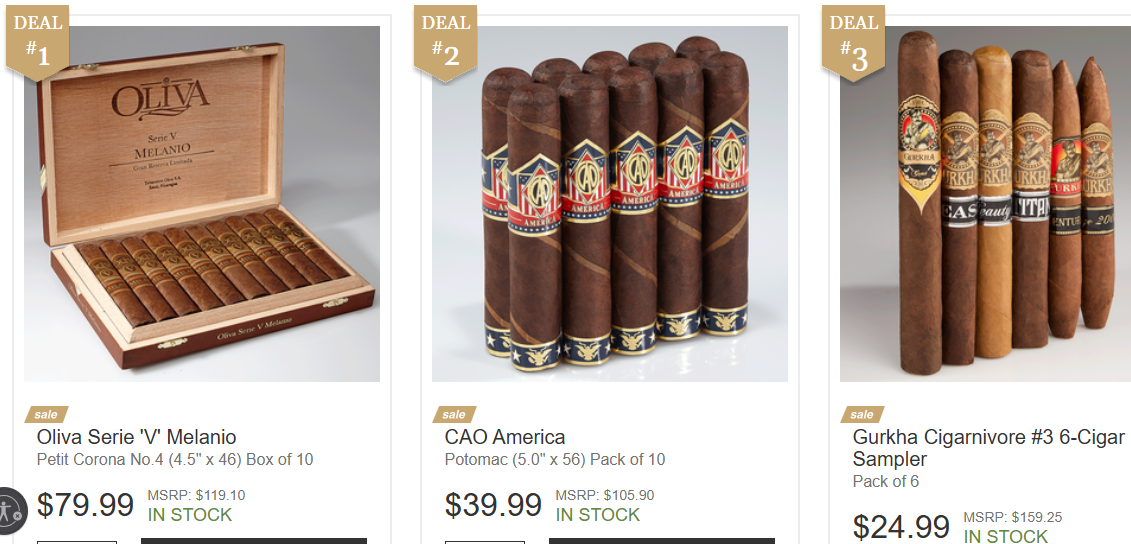Click Petit Corona No.4 Box of 10 text
This screenshot has height=544, width=1131.
point(175,460)
